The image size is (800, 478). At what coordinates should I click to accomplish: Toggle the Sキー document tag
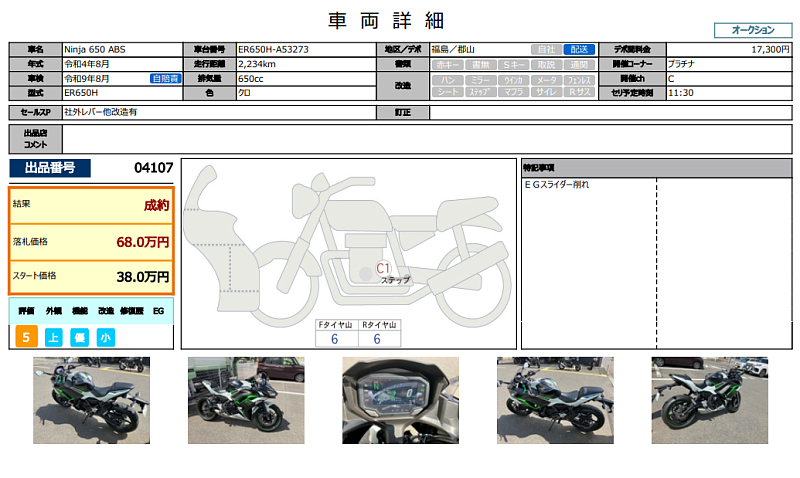coord(513,65)
